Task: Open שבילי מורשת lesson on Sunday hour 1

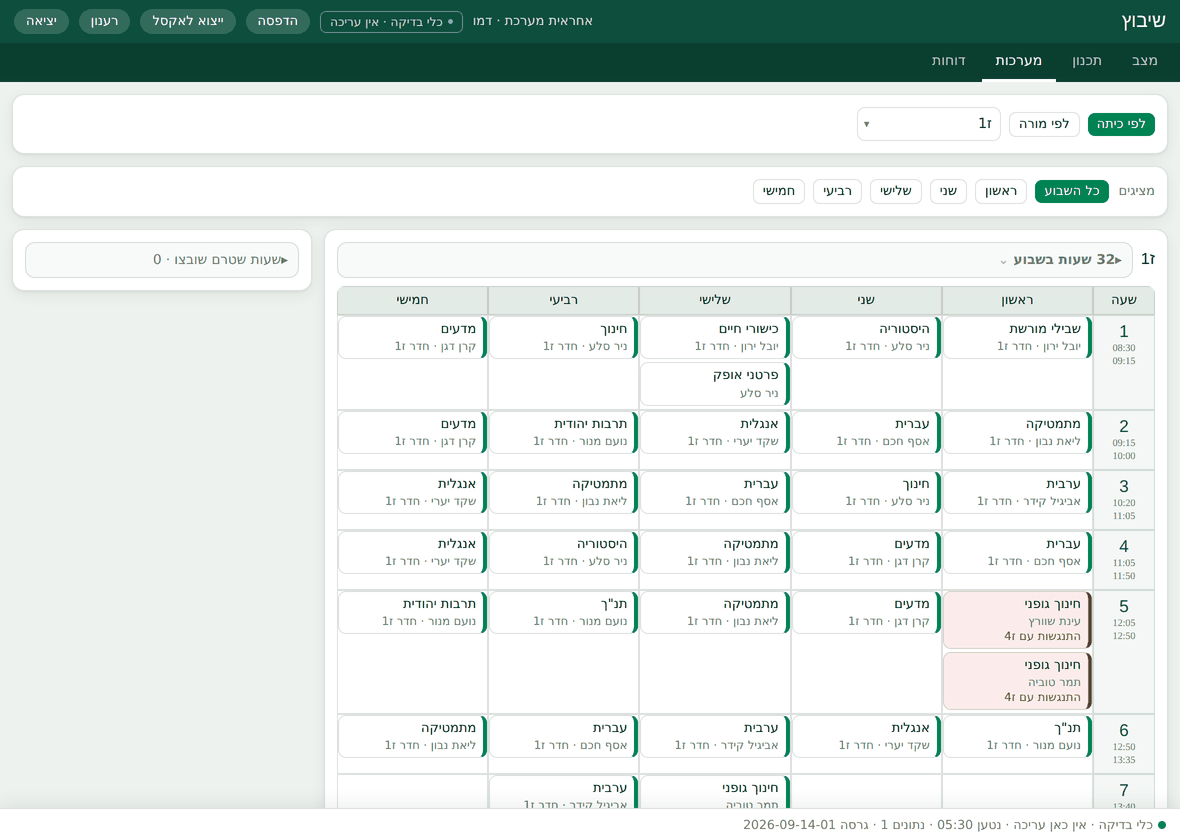Action: tap(1017, 337)
